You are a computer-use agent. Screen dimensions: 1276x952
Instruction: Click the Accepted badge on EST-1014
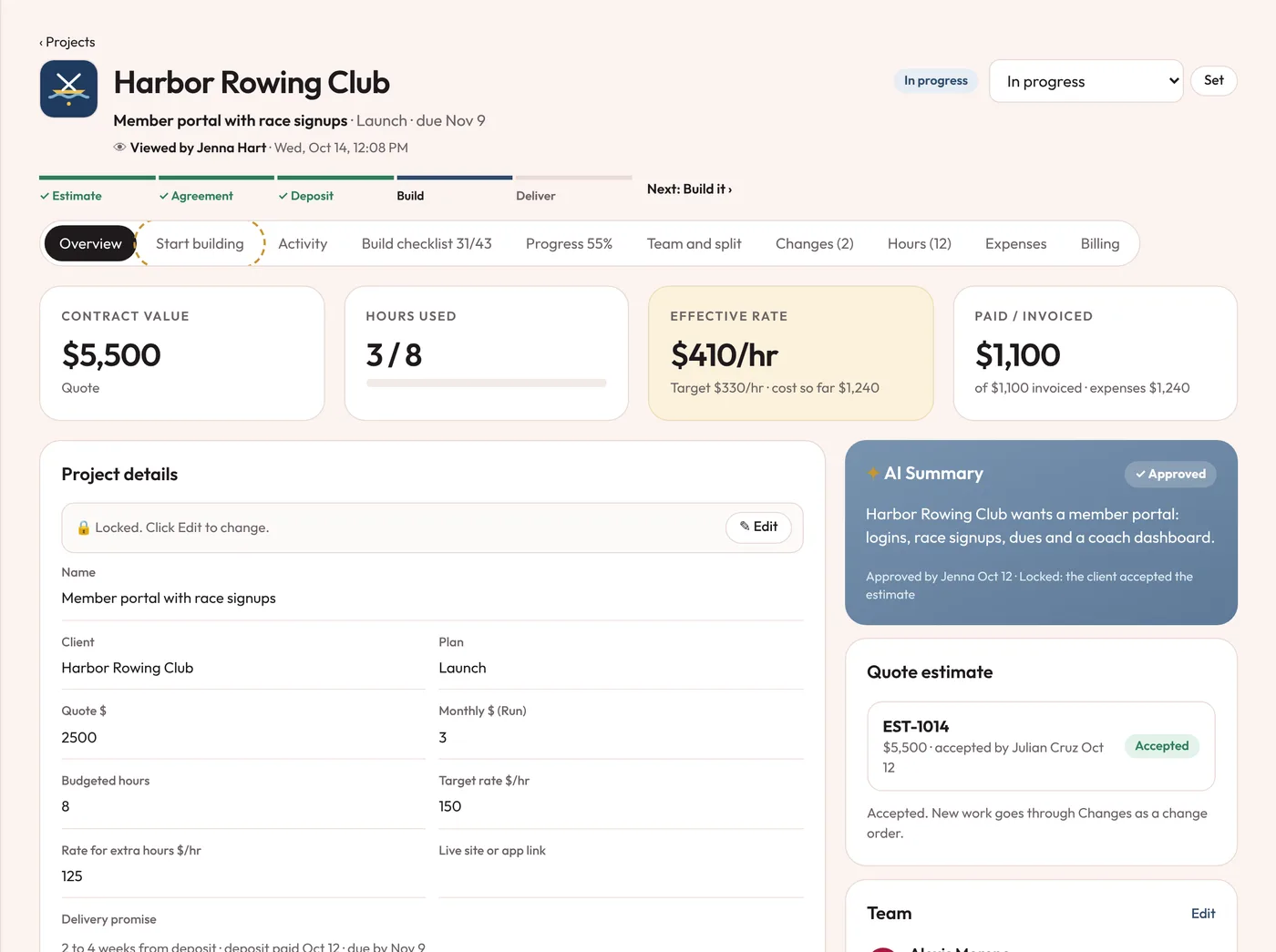pos(1162,746)
